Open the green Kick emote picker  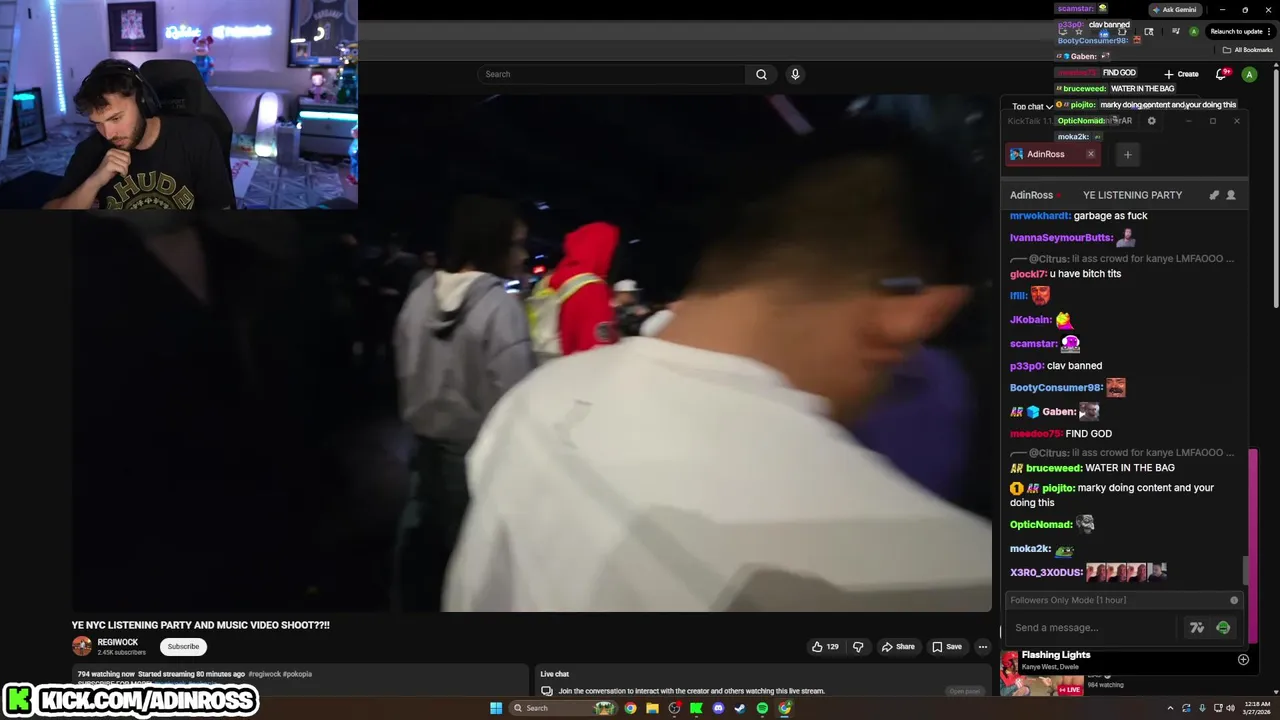tap(1223, 628)
